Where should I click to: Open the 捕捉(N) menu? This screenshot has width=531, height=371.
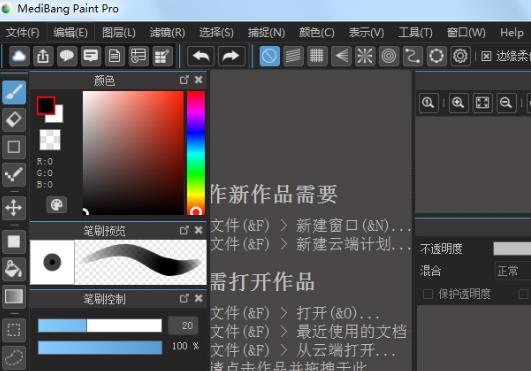(266, 32)
